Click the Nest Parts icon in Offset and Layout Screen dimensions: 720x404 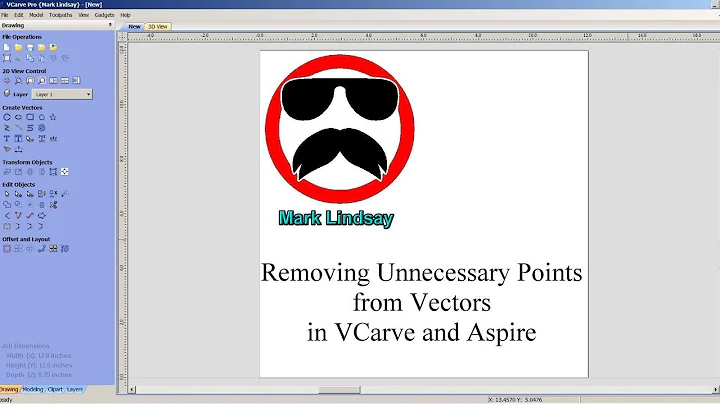click(65, 249)
